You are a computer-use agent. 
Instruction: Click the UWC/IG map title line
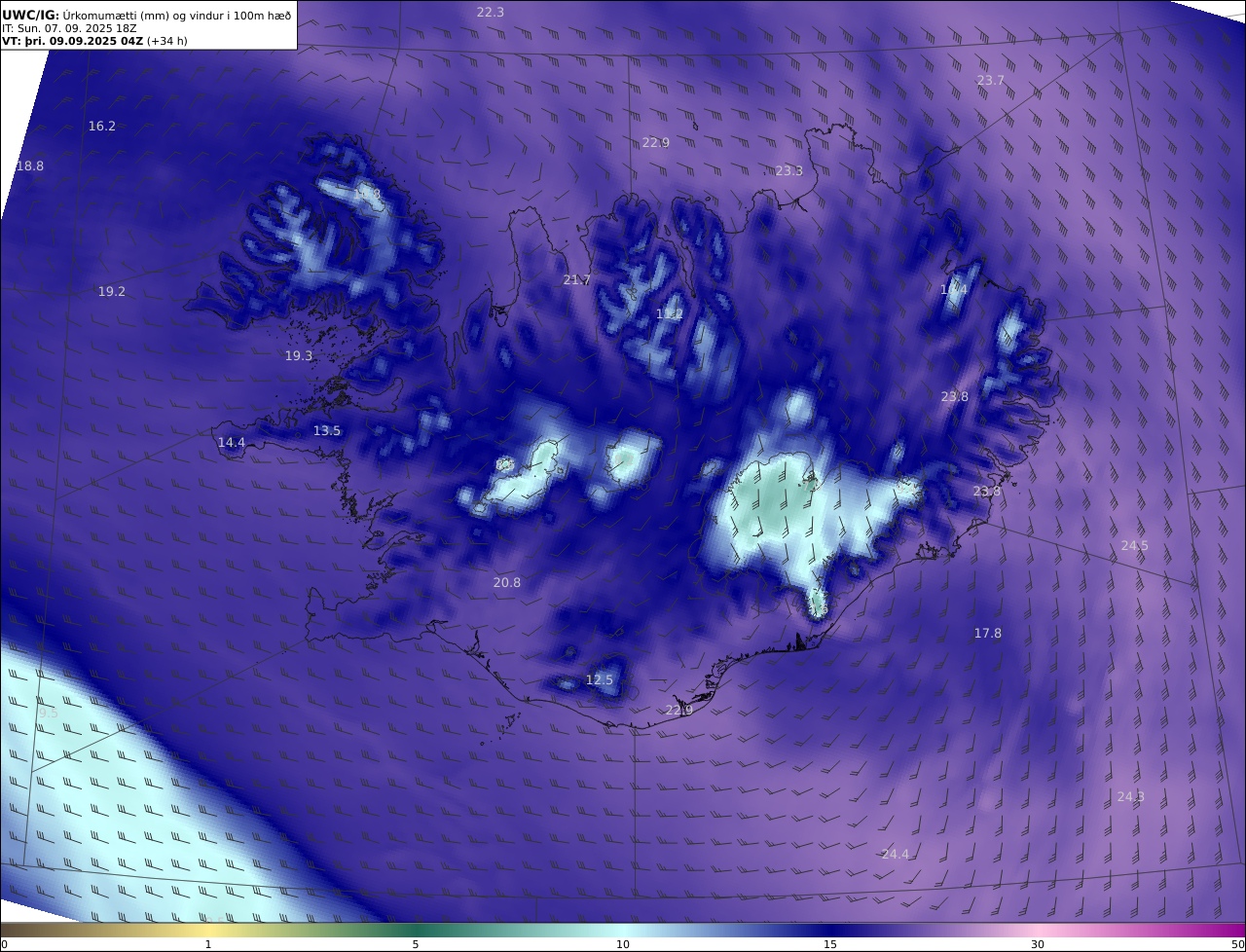pyautogui.click(x=146, y=15)
